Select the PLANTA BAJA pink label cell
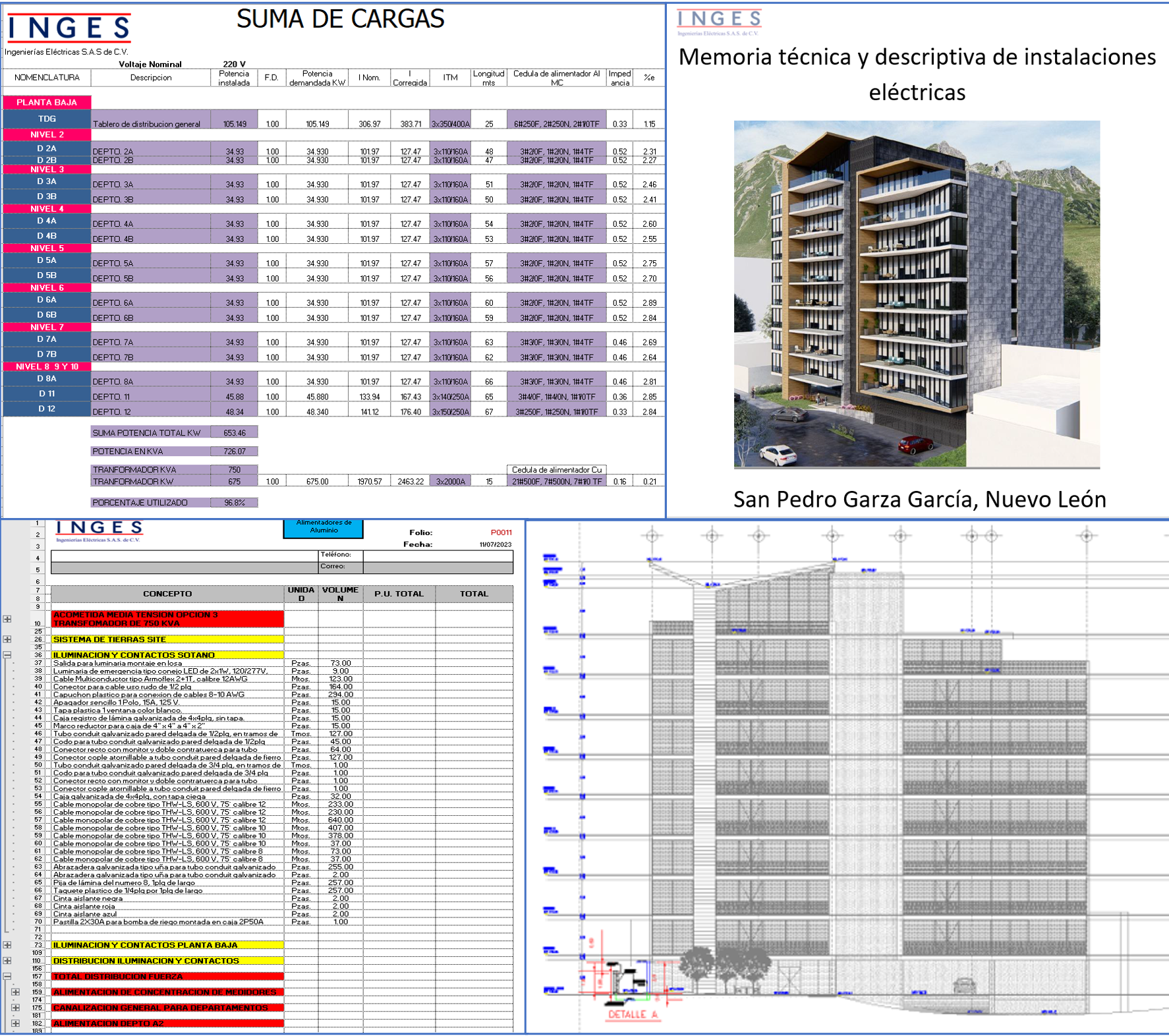Viewport: 1169px width, 1036px height. (x=47, y=102)
